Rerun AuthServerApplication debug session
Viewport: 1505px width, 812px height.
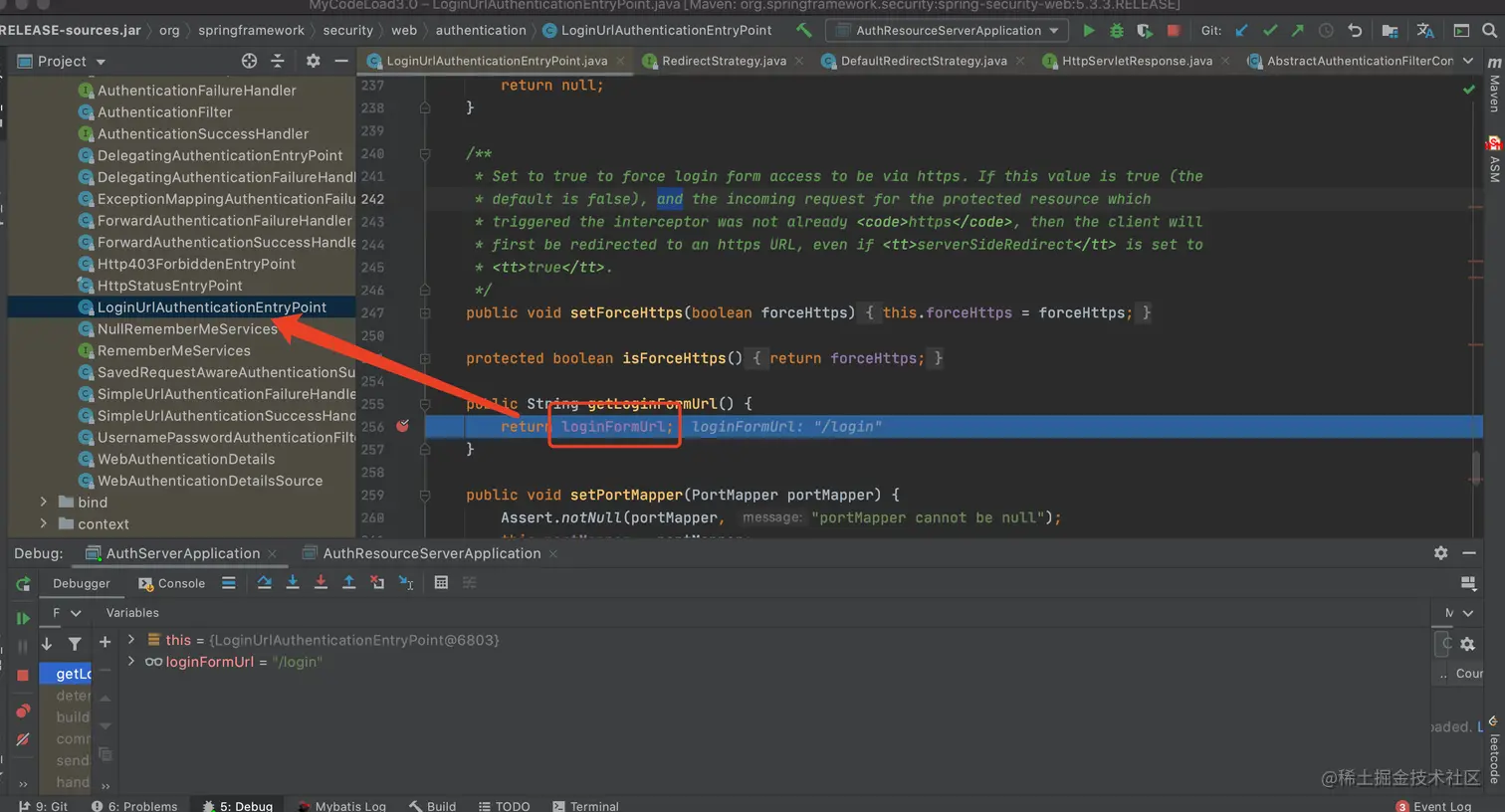[x=23, y=584]
